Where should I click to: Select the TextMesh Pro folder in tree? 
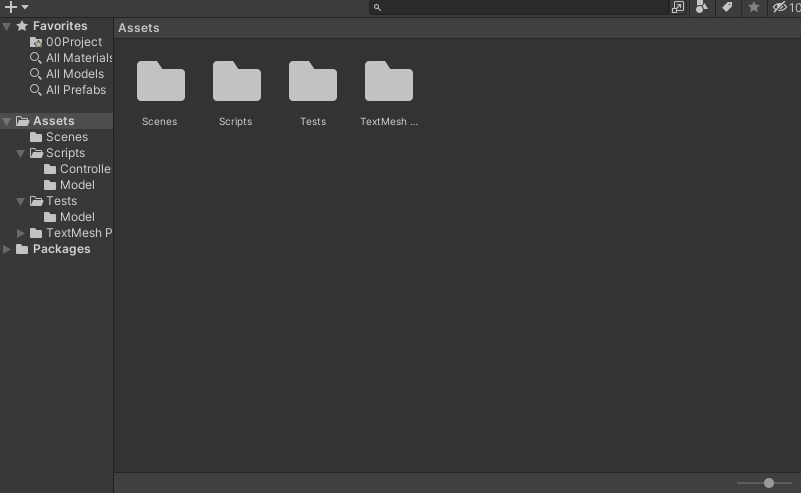(79, 233)
